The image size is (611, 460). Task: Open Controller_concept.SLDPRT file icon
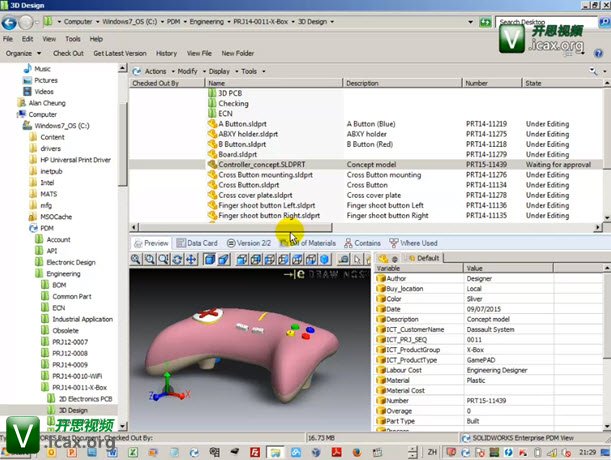pyautogui.click(x=212, y=164)
